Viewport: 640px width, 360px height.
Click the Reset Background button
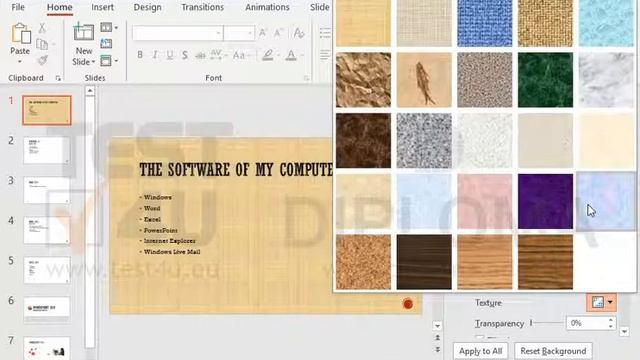pyautogui.click(x=553, y=351)
